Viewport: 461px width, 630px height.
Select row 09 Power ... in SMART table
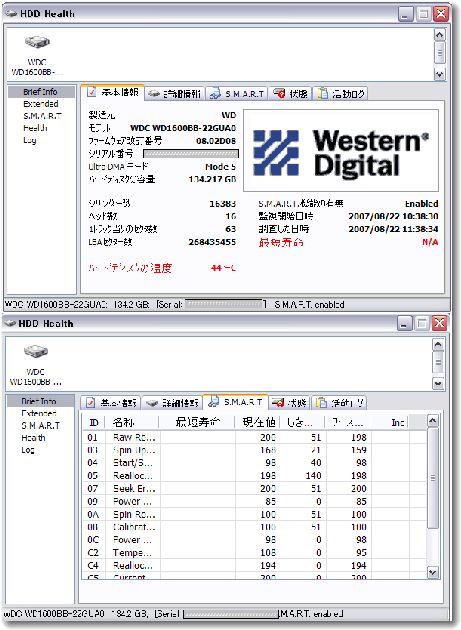click(255, 501)
